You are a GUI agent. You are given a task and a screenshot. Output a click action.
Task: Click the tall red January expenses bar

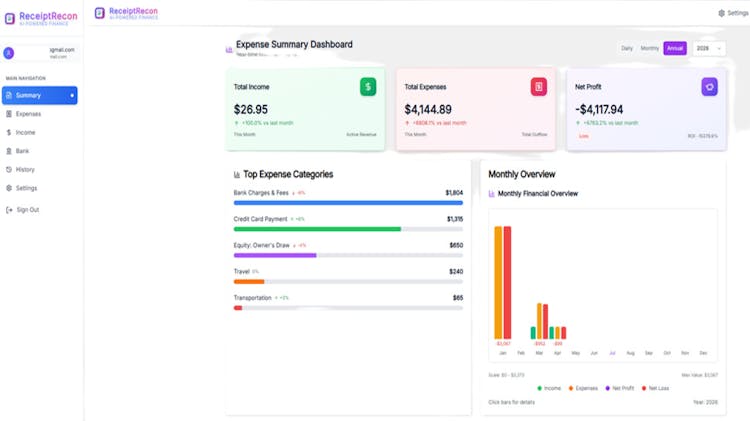pos(507,282)
